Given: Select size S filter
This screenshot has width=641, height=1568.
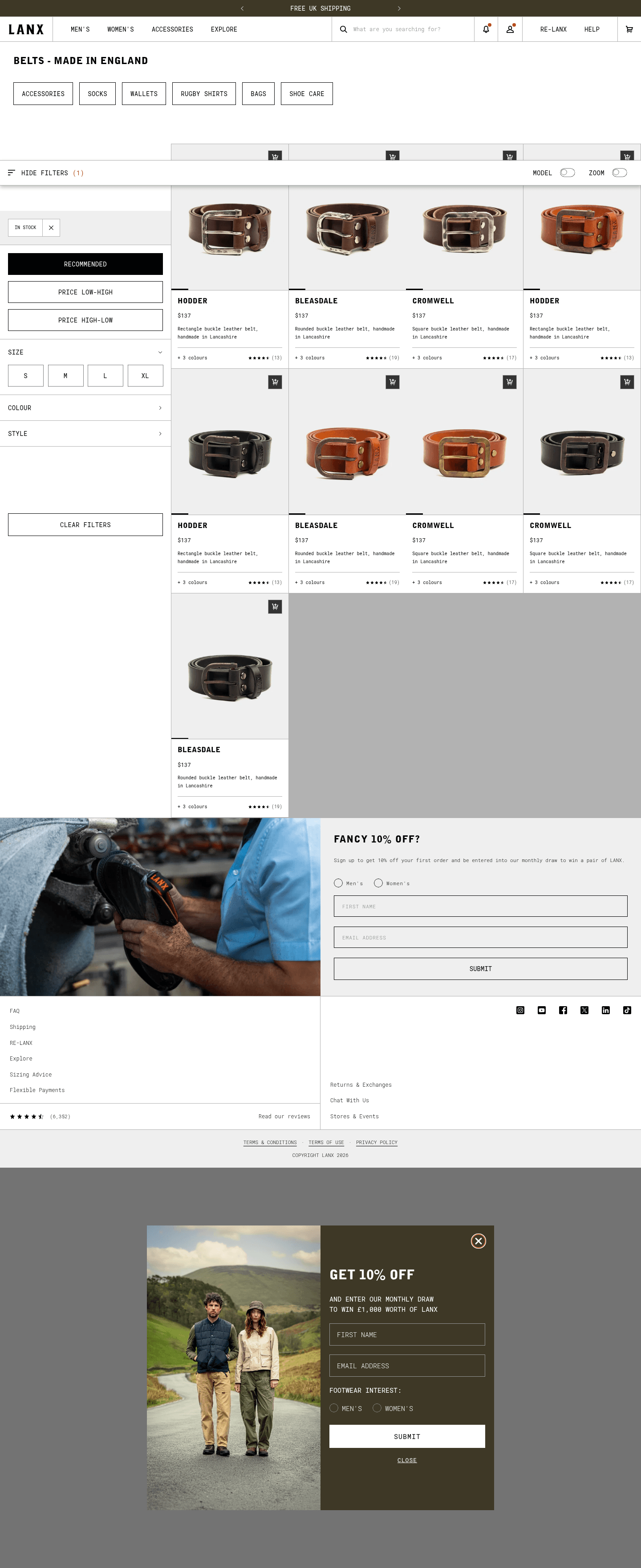Looking at the screenshot, I should pyautogui.click(x=25, y=375).
